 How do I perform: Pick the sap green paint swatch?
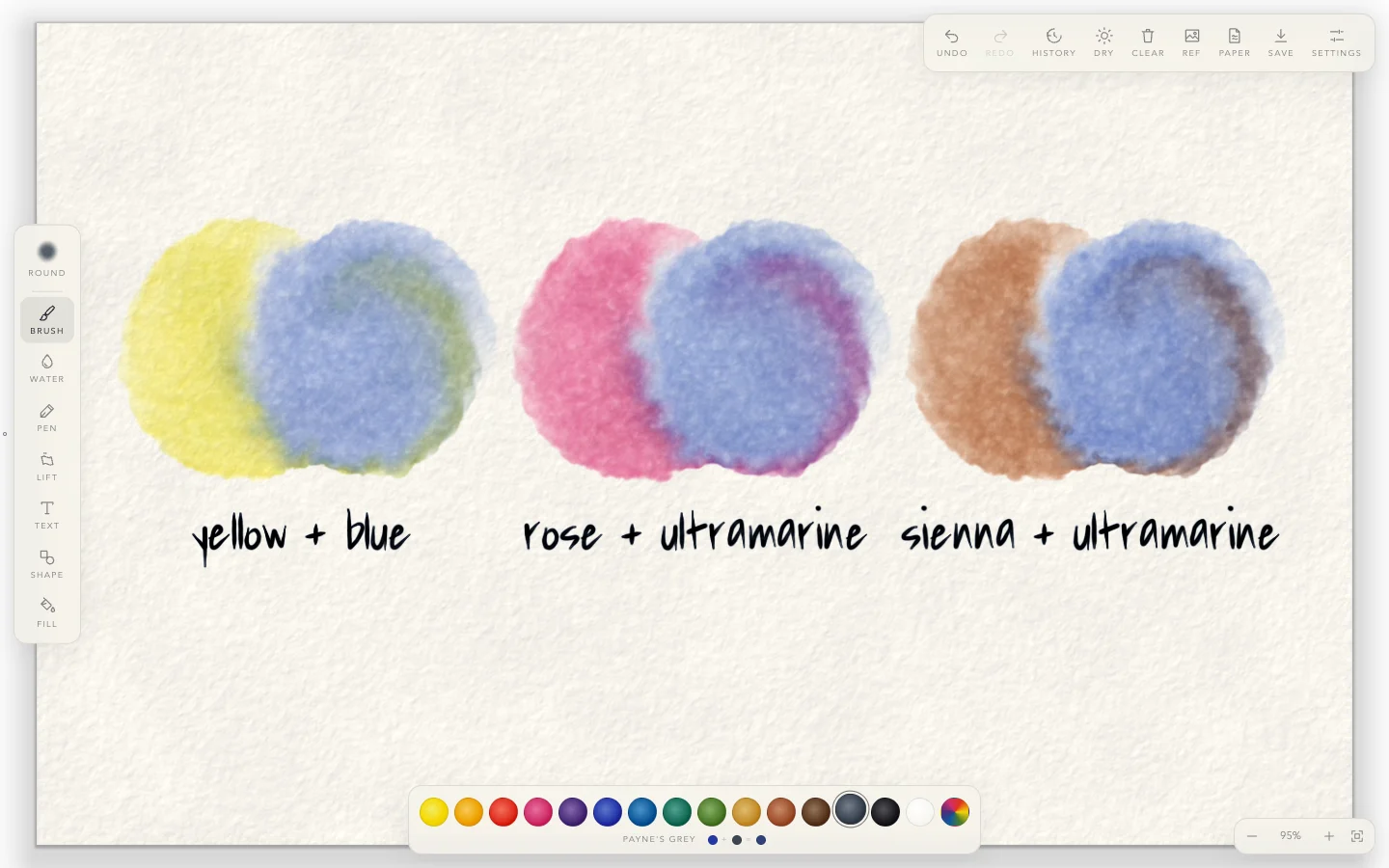[x=712, y=812]
